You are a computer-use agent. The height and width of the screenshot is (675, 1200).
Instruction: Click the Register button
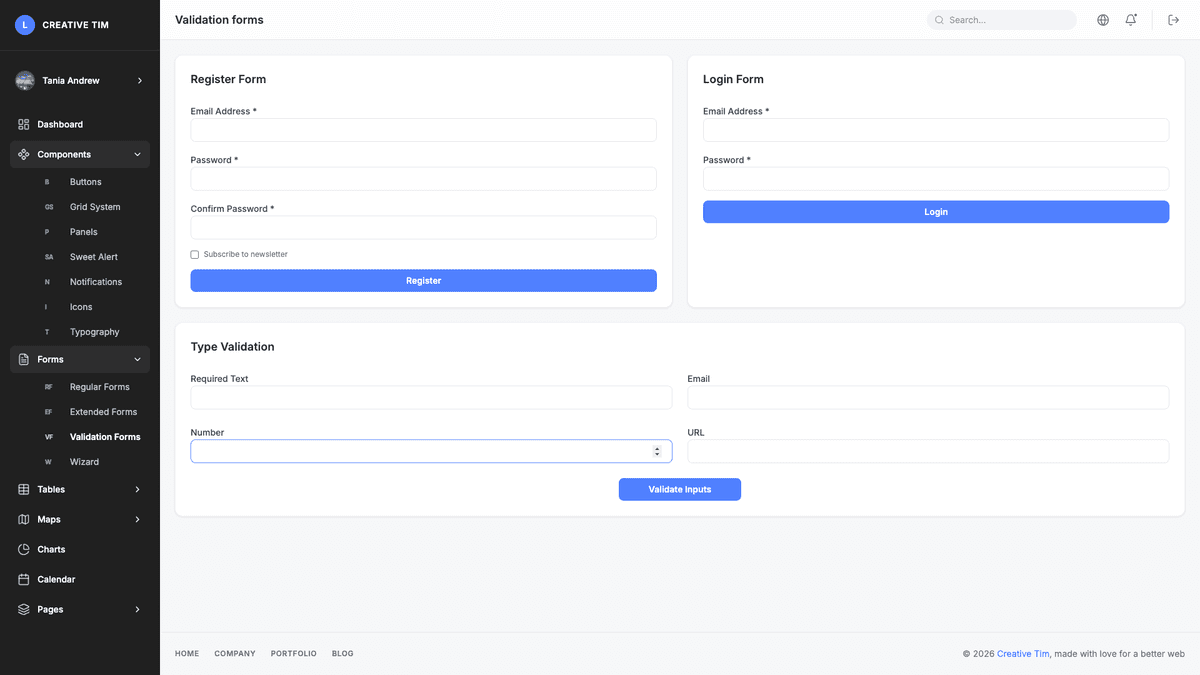(x=423, y=280)
